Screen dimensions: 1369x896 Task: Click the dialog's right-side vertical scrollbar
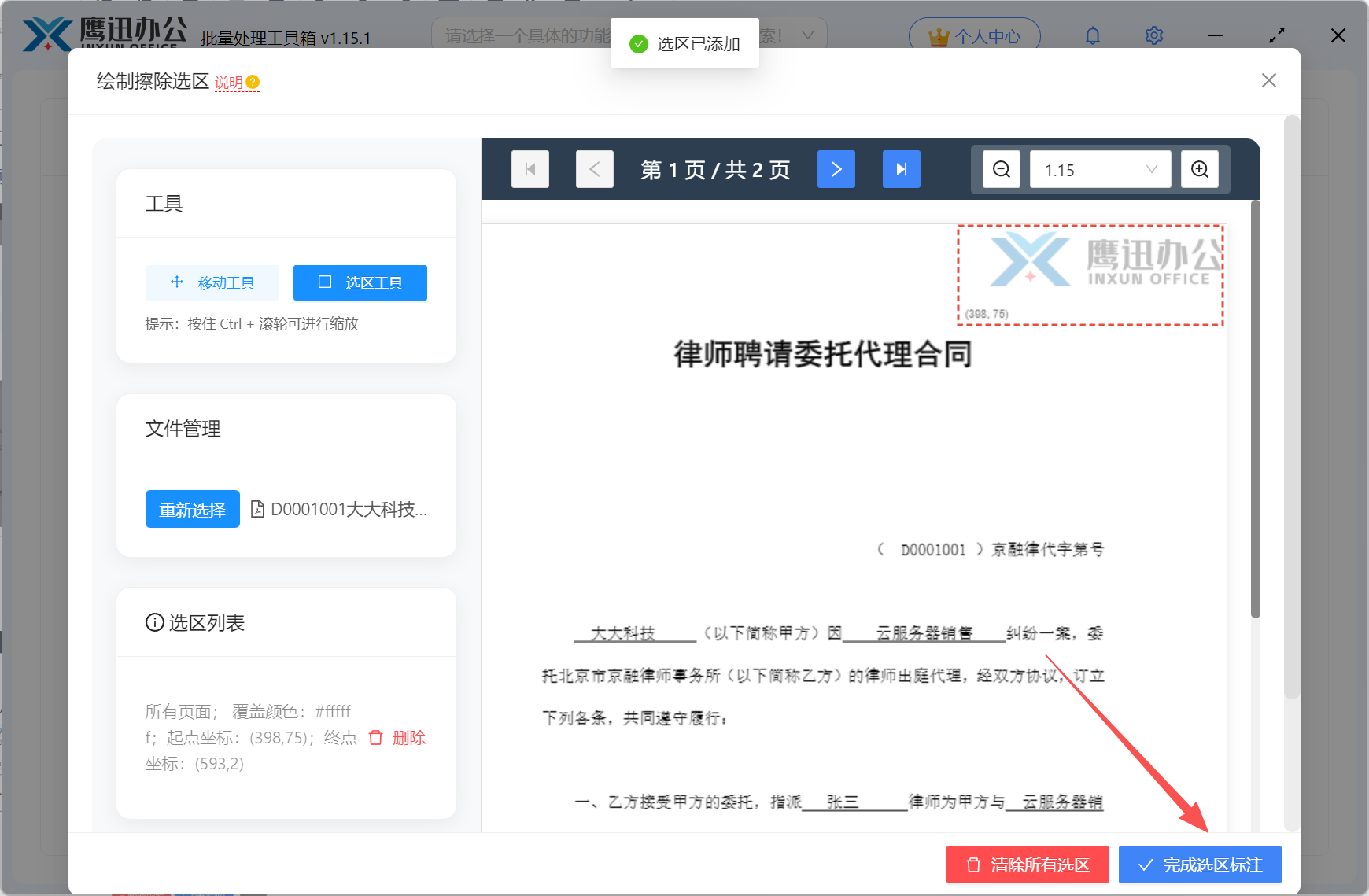[x=1291, y=407]
